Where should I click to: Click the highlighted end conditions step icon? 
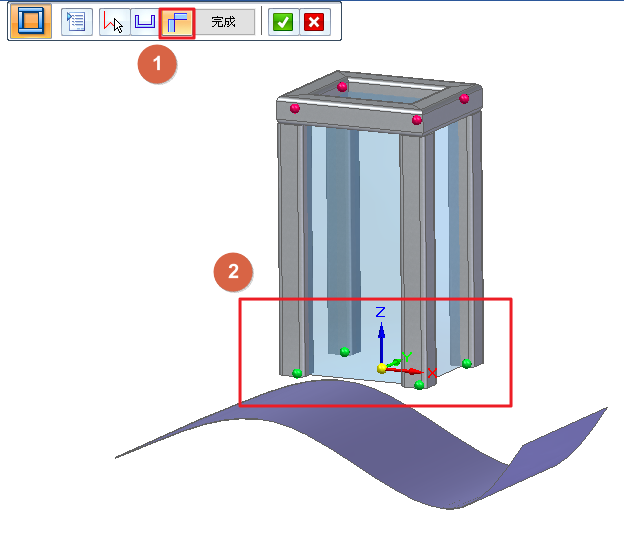[x=177, y=23]
